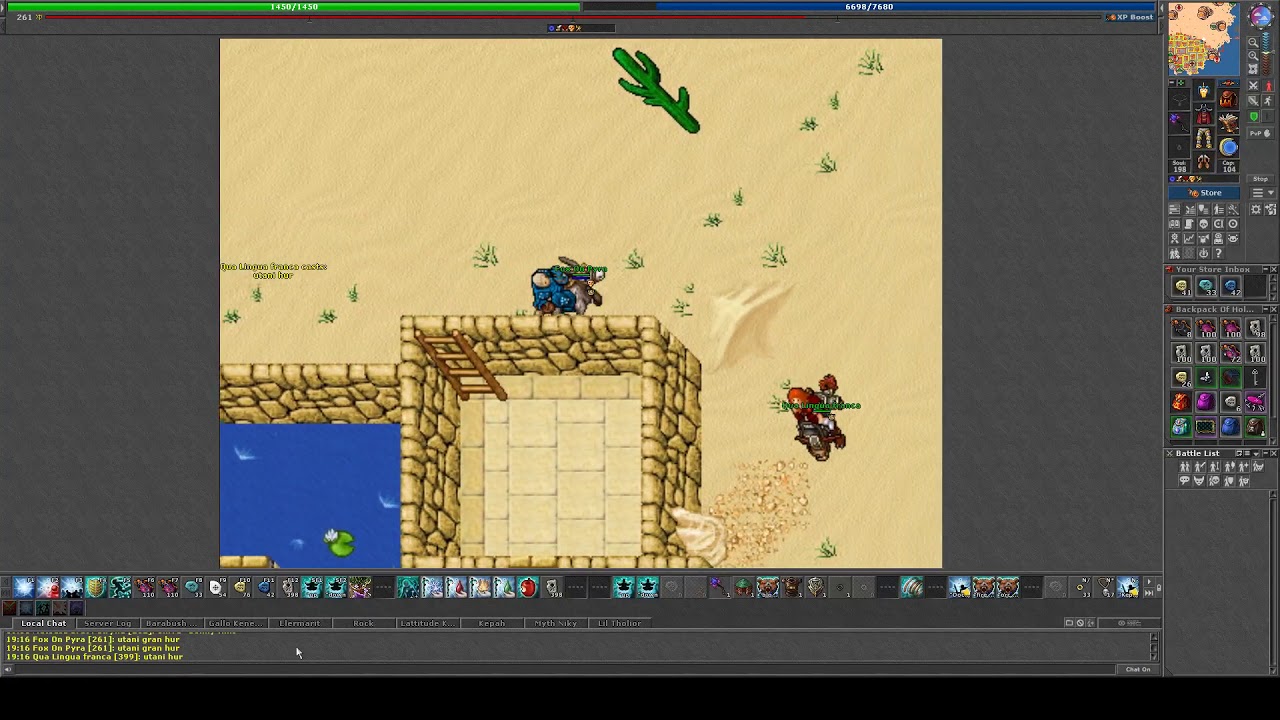The height and width of the screenshot is (720, 1280).
Task: Open the Kepah chat tab
Action: (491, 623)
